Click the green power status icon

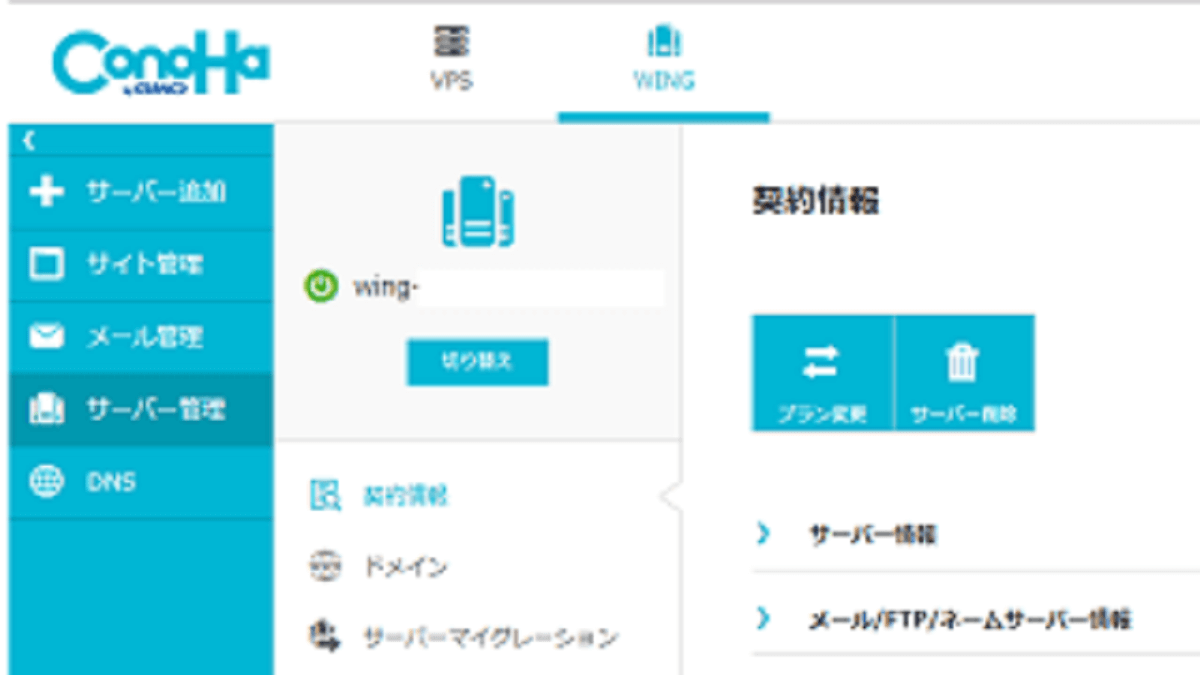coord(322,288)
